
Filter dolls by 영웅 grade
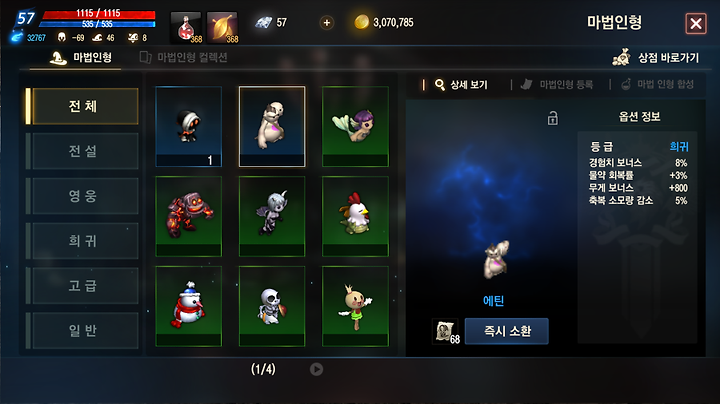point(85,196)
